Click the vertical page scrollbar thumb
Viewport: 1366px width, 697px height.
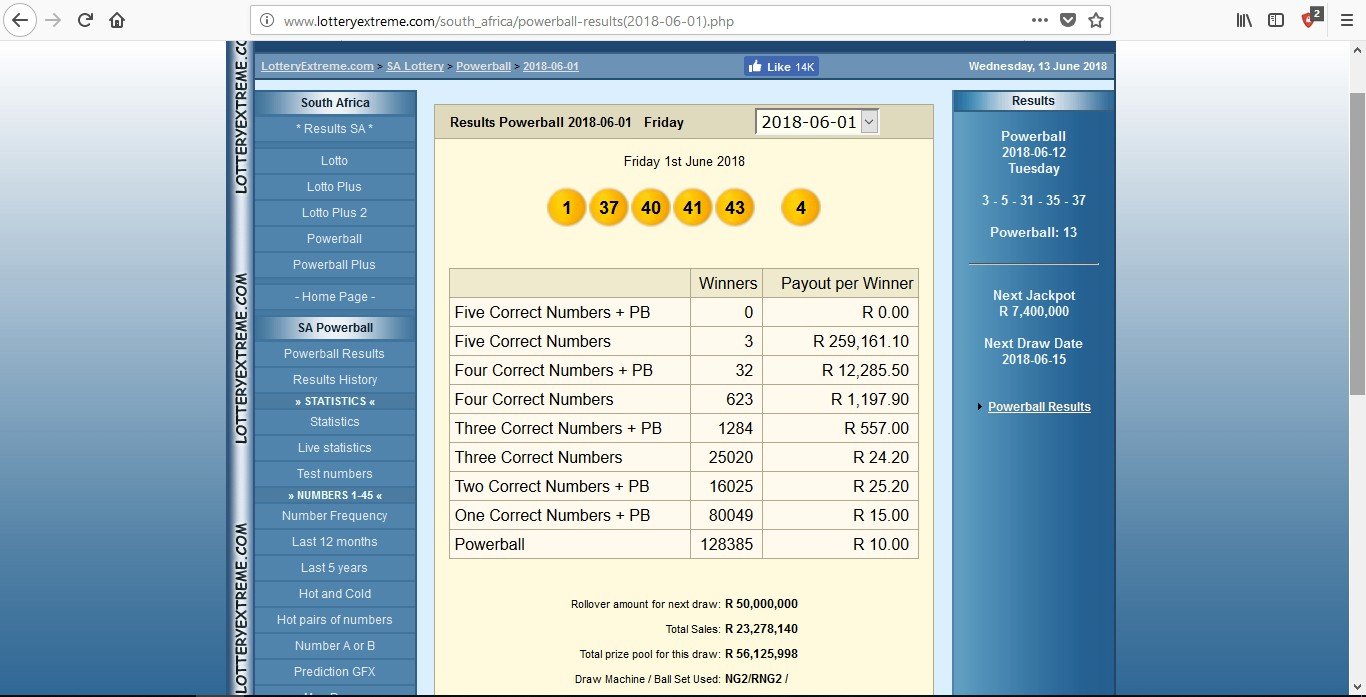(x=1357, y=244)
